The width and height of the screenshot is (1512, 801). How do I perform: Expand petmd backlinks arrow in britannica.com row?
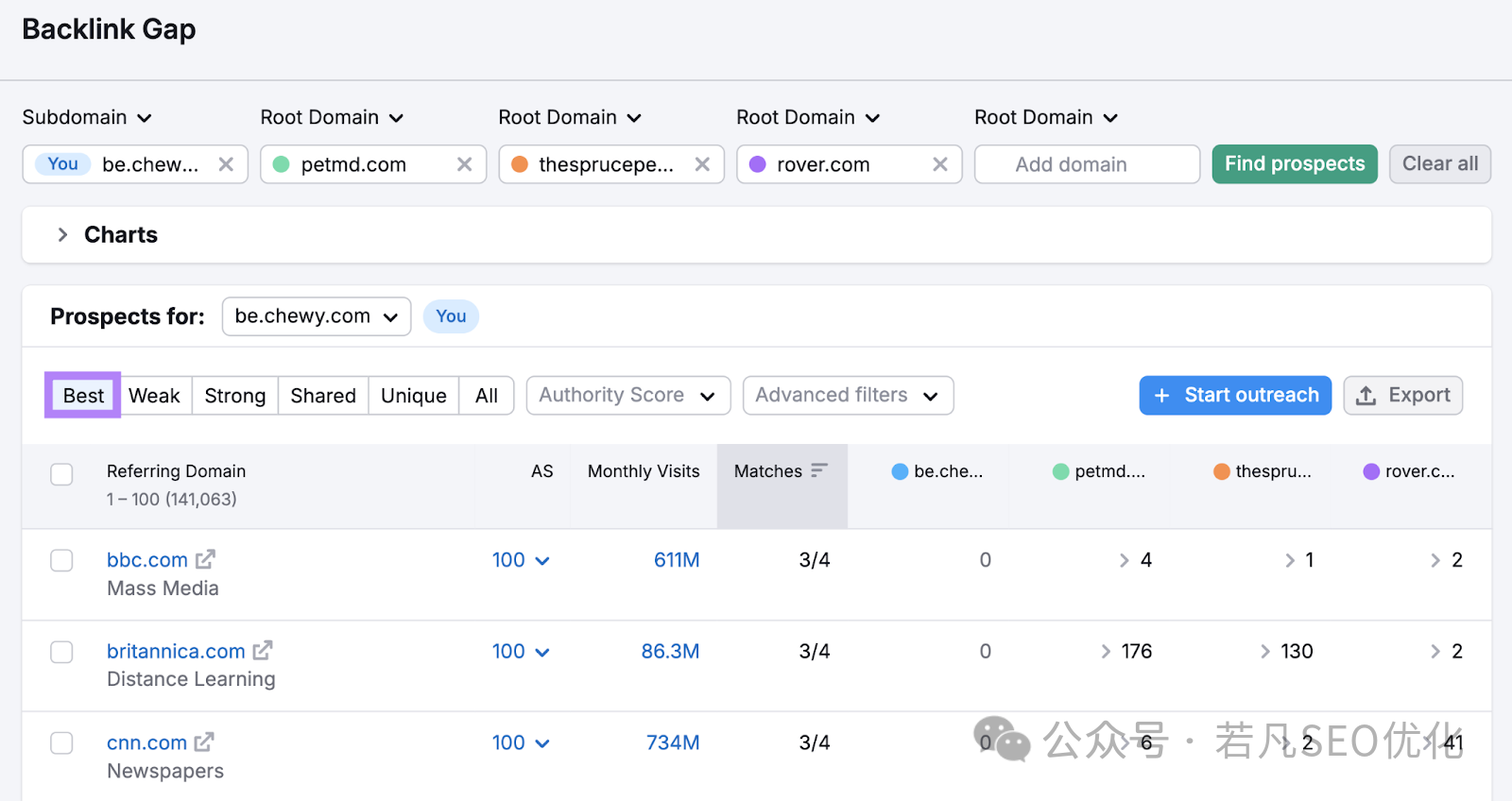(x=1106, y=652)
